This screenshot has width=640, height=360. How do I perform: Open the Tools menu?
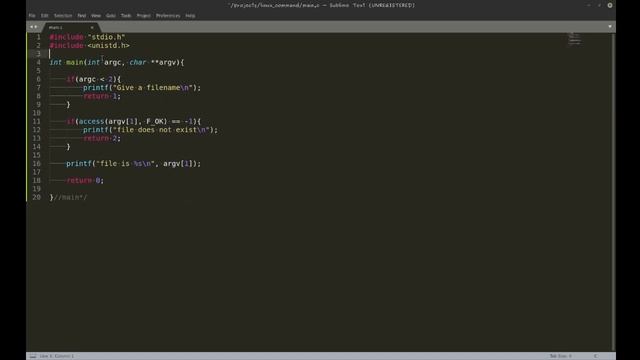(x=126, y=16)
